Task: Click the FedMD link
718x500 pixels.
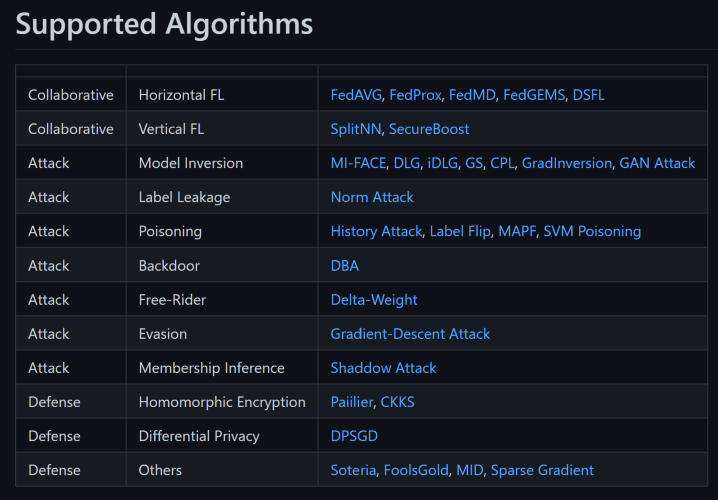Action: tap(472, 95)
